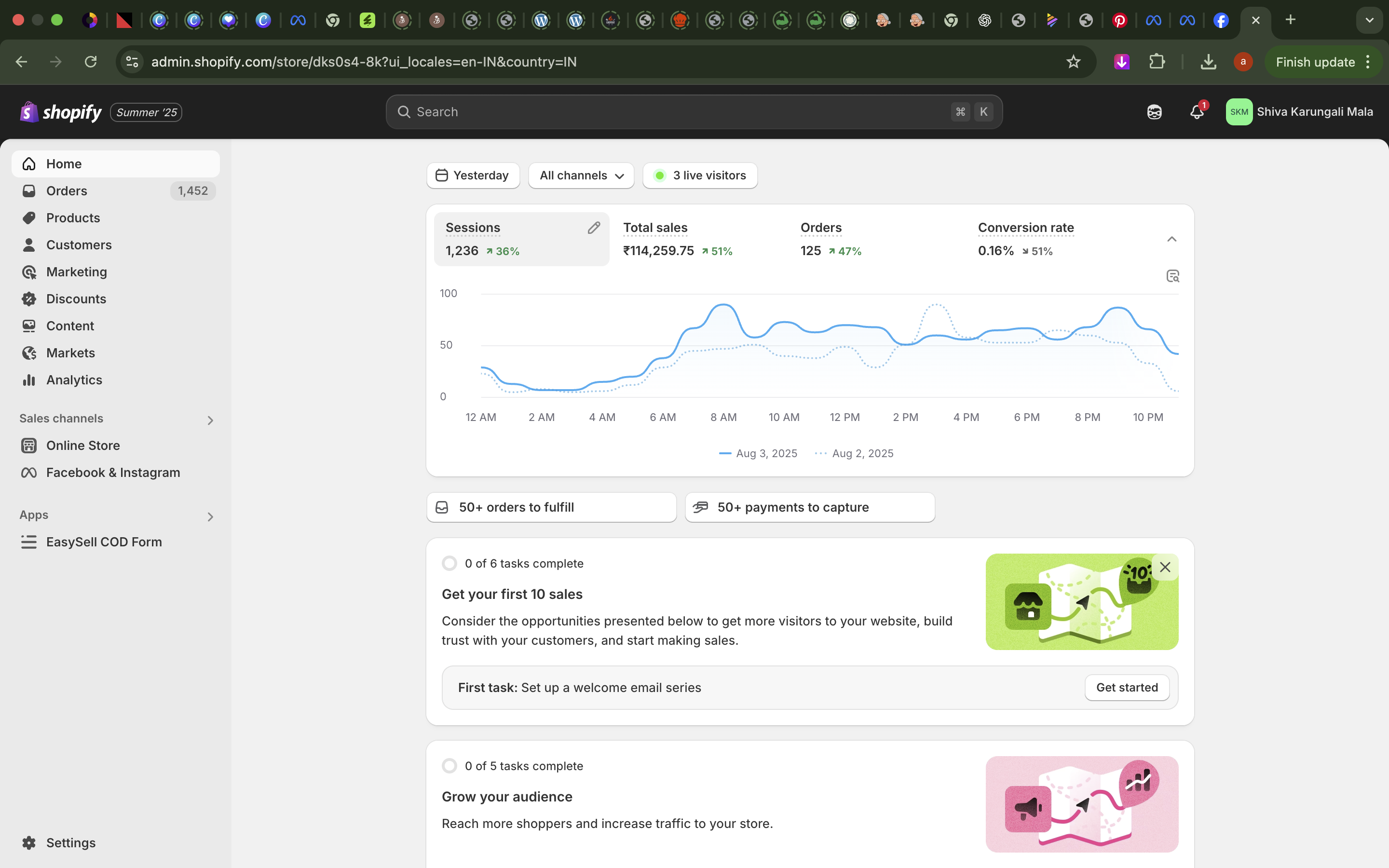
Task: Click the Shopify logo
Action: point(29,111)
